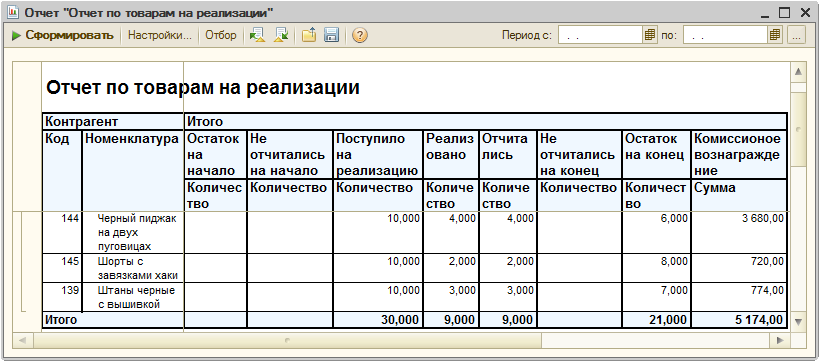This screenshot has width=819, height=361.
Task: Select the Итого commission total 5 174,00 cell
Action: pos(739,320)
